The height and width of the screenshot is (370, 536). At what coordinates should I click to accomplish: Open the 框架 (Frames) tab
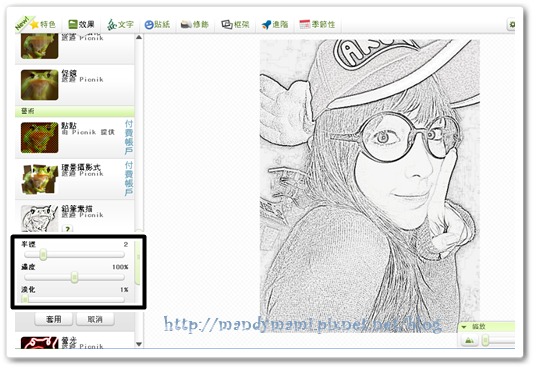pos(235,24)
